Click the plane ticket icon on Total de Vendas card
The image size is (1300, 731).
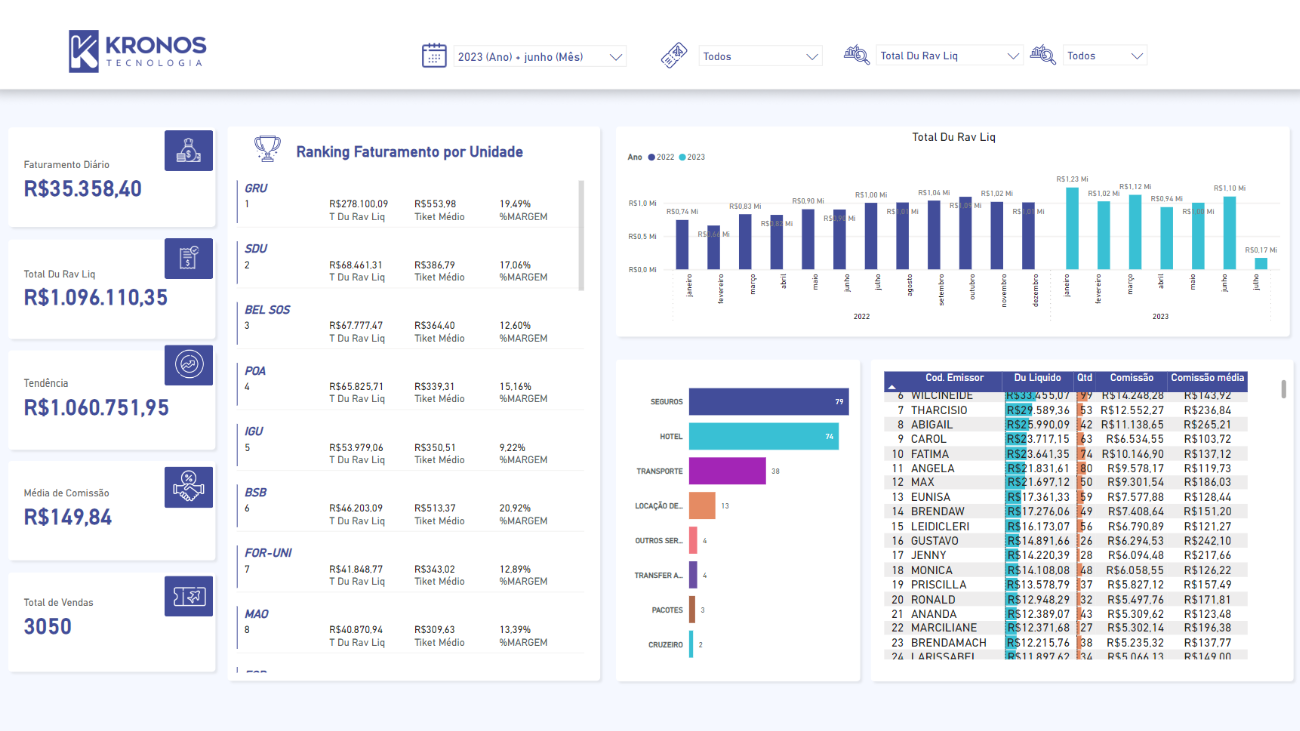(188, 596)
